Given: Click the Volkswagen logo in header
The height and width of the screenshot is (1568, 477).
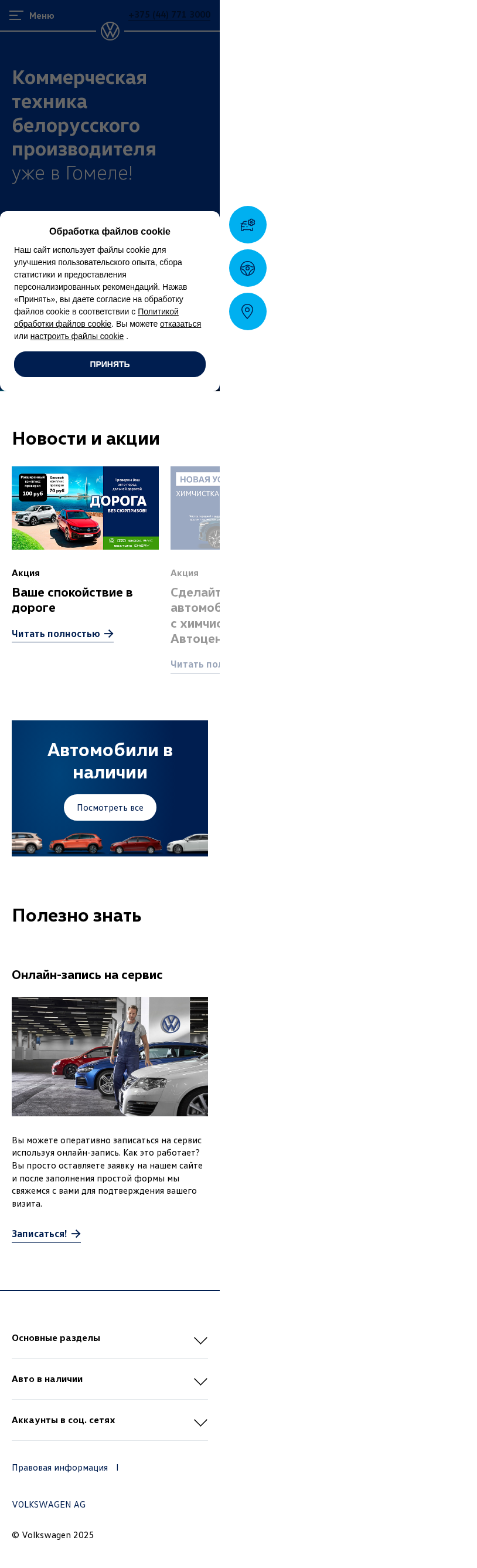Looking at the screenshot, I should pos(110,31).
